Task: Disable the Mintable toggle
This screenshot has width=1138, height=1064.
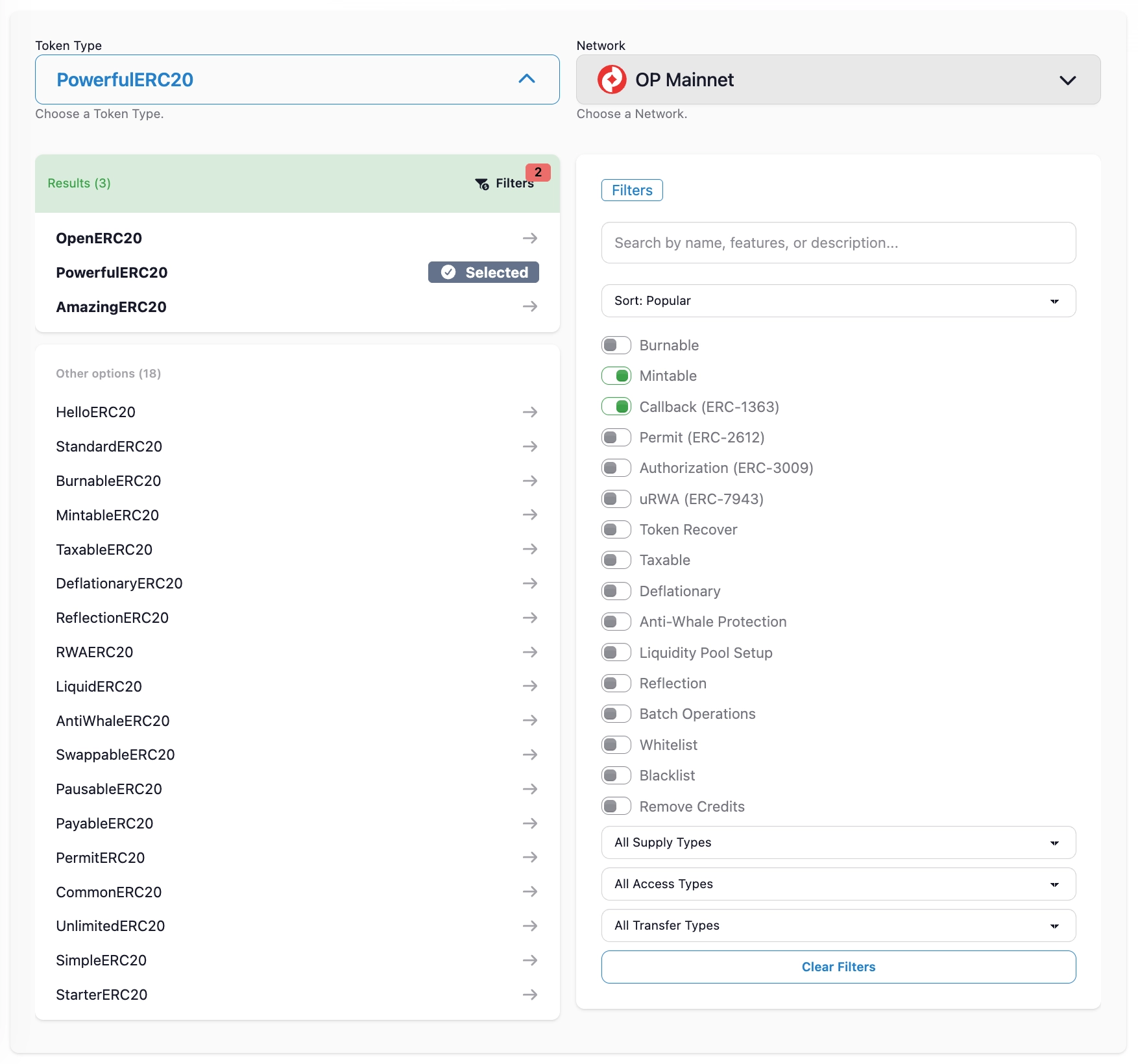Action: 616,376
